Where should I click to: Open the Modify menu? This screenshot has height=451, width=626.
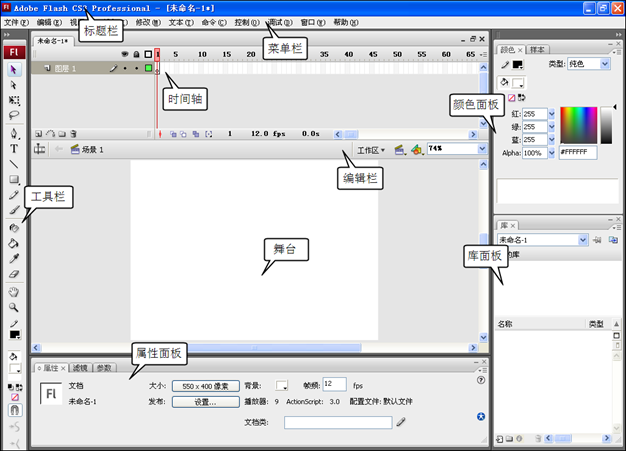pos(148,22)
